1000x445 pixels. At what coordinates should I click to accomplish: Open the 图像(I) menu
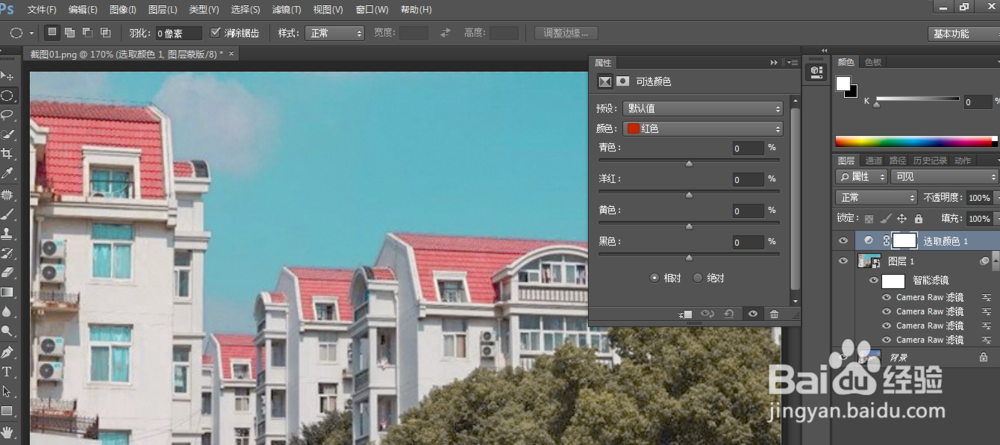[122, 10]
